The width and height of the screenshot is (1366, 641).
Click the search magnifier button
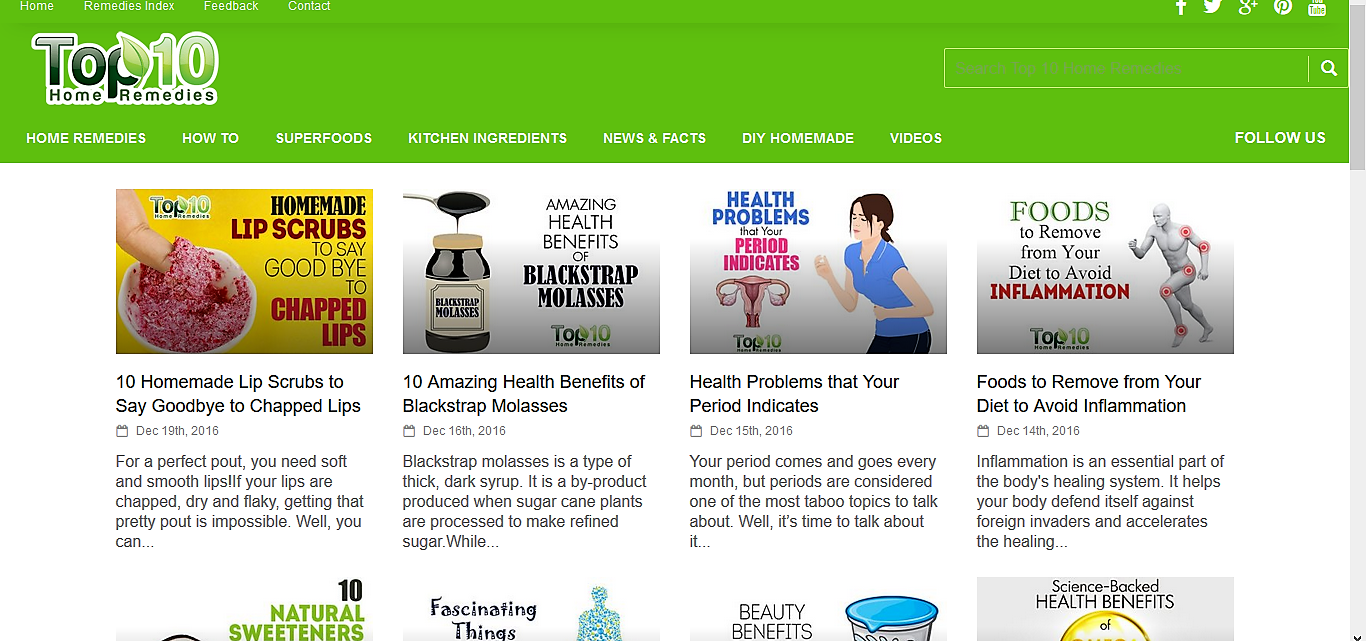pos(1328,69)
